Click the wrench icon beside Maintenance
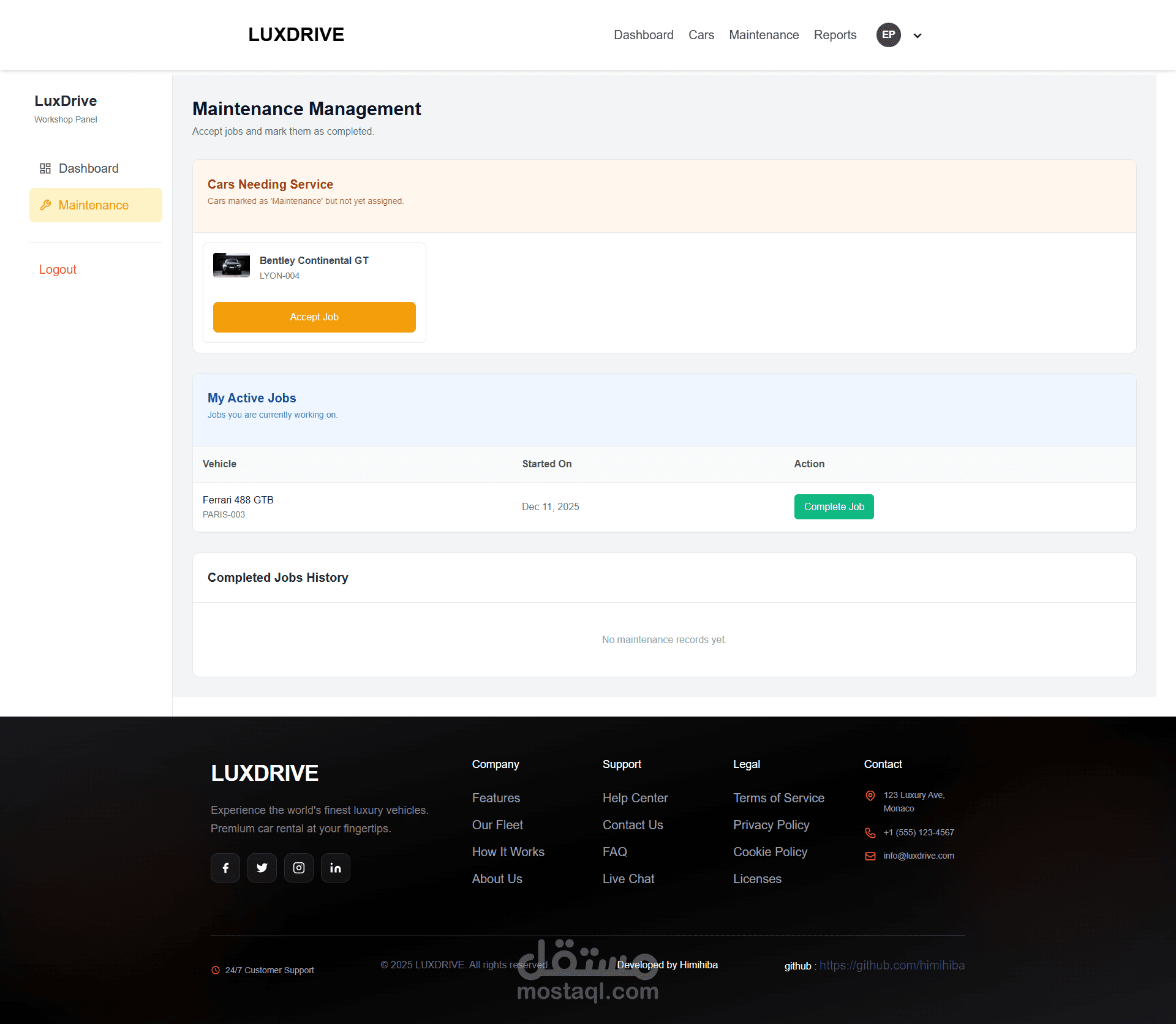Image resolution: width=1176 pixels, height=1024 pixels. click(45, 205)
